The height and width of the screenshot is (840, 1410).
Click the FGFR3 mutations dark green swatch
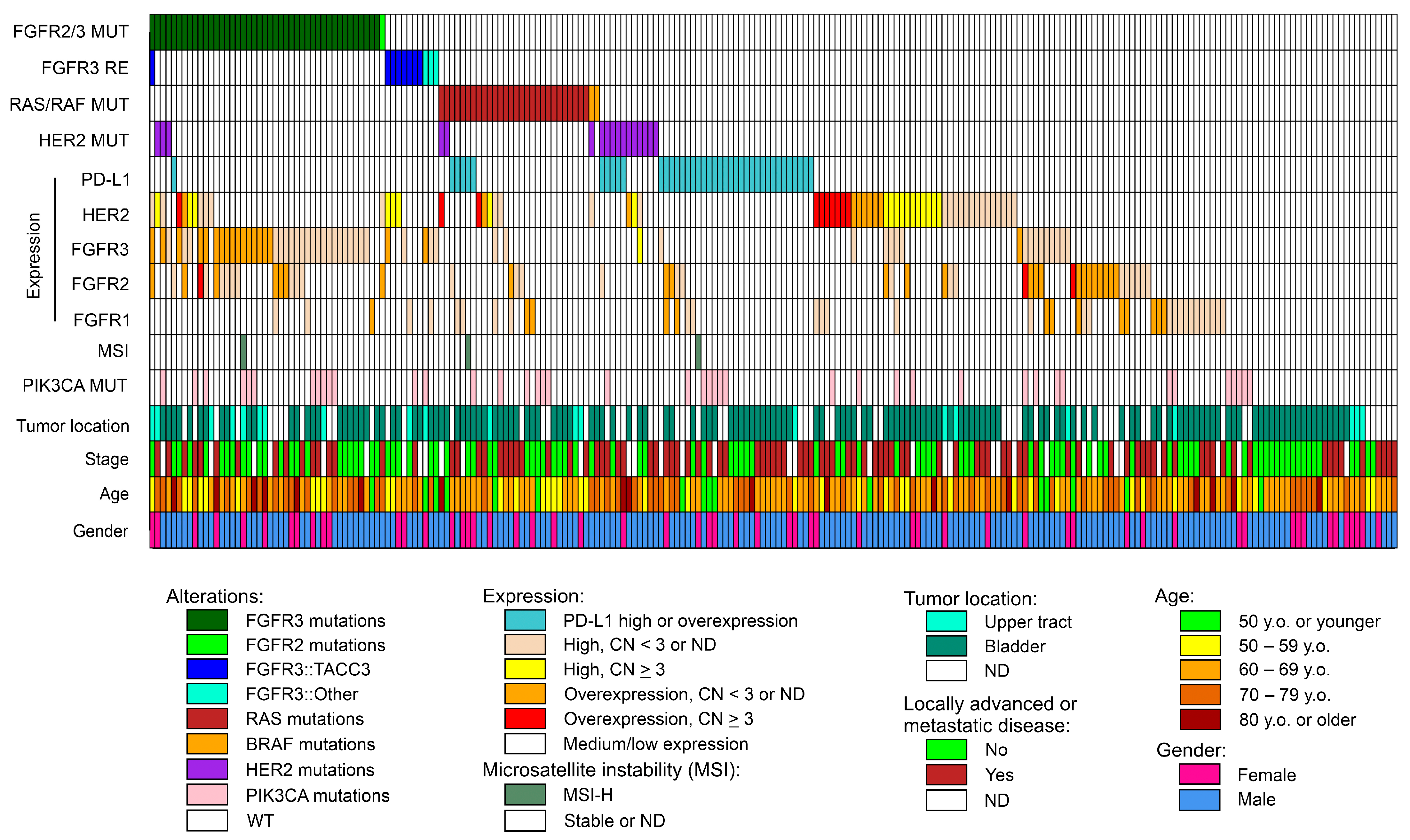click(x=207, y=620)
